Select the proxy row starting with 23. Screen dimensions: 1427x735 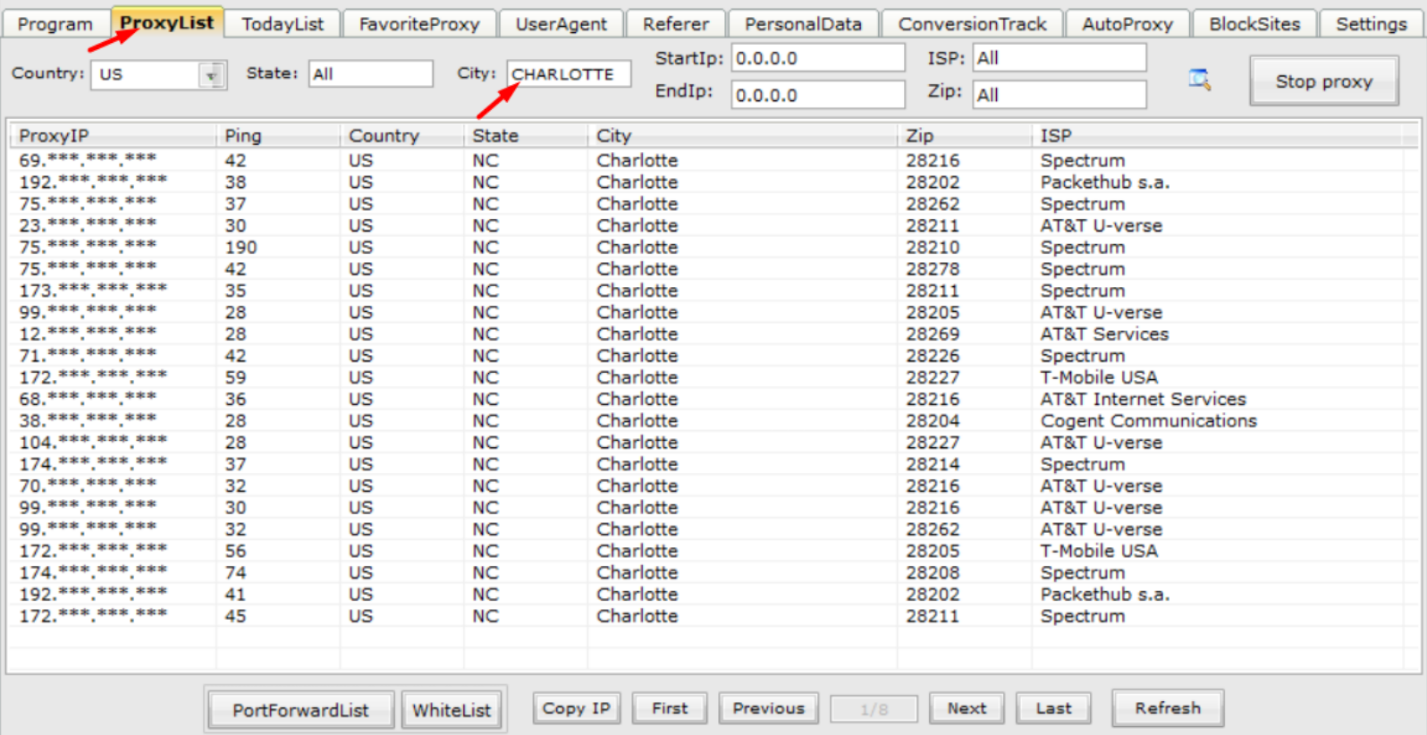(713, 225)
